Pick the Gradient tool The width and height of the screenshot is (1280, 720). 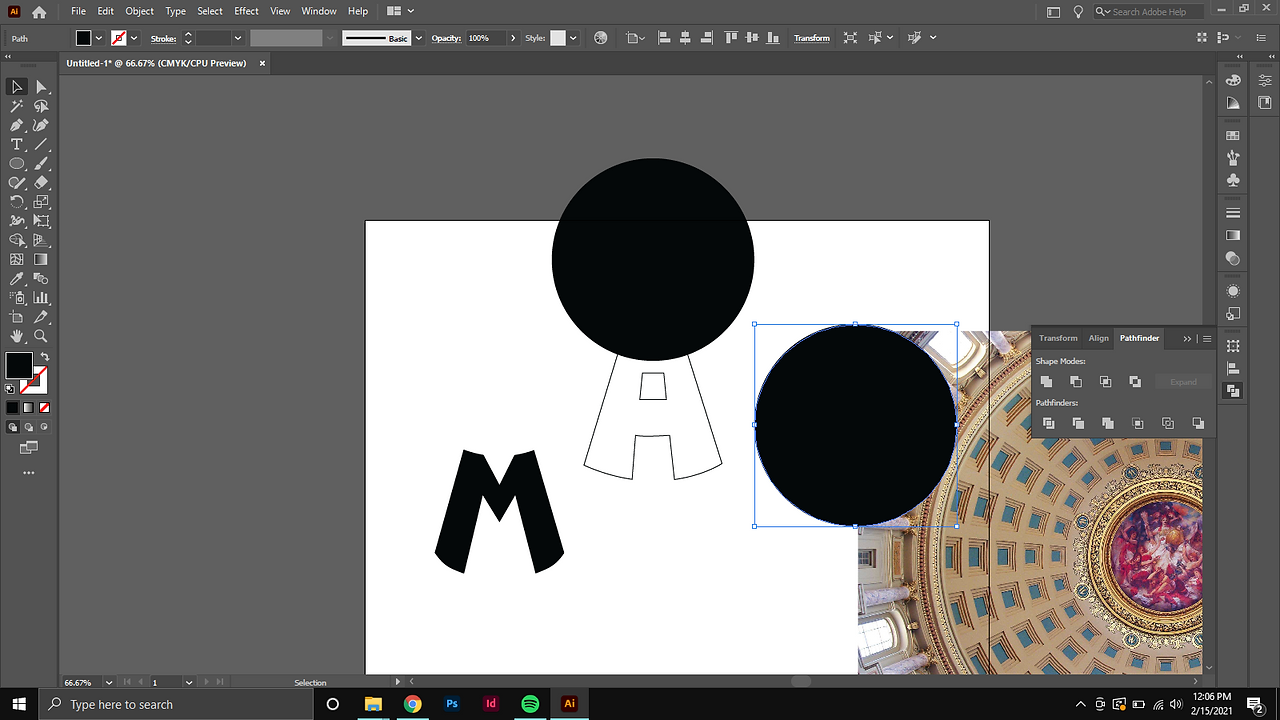(41, 260)
